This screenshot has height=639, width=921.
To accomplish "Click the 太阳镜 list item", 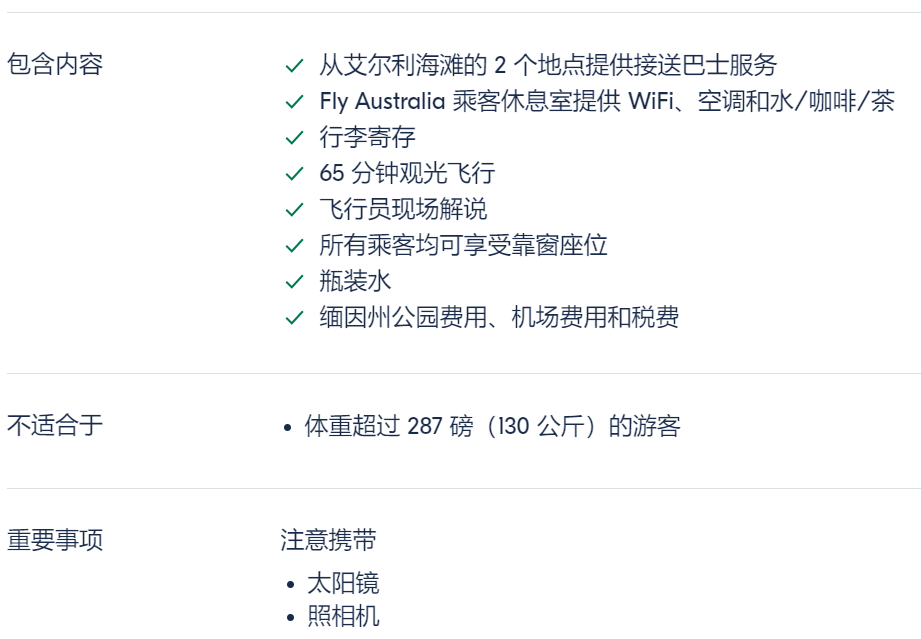I will click(343, 583).
